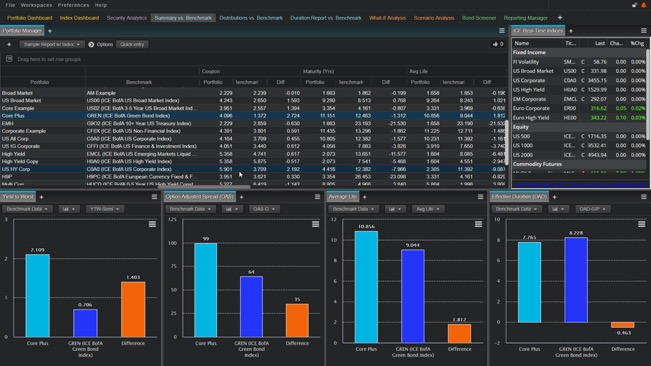Open chart type dropdown in Yield to Worst
This screenshot has height=366, width=651.
click(x=69, y=209)
